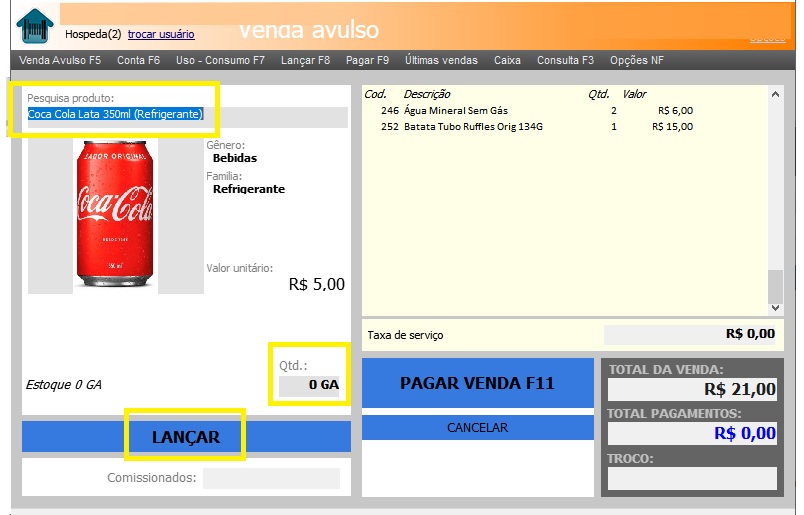Click the Descrição column header
Image resolution: width=804 pixels, height=515 pixels.
pos(427,94)
